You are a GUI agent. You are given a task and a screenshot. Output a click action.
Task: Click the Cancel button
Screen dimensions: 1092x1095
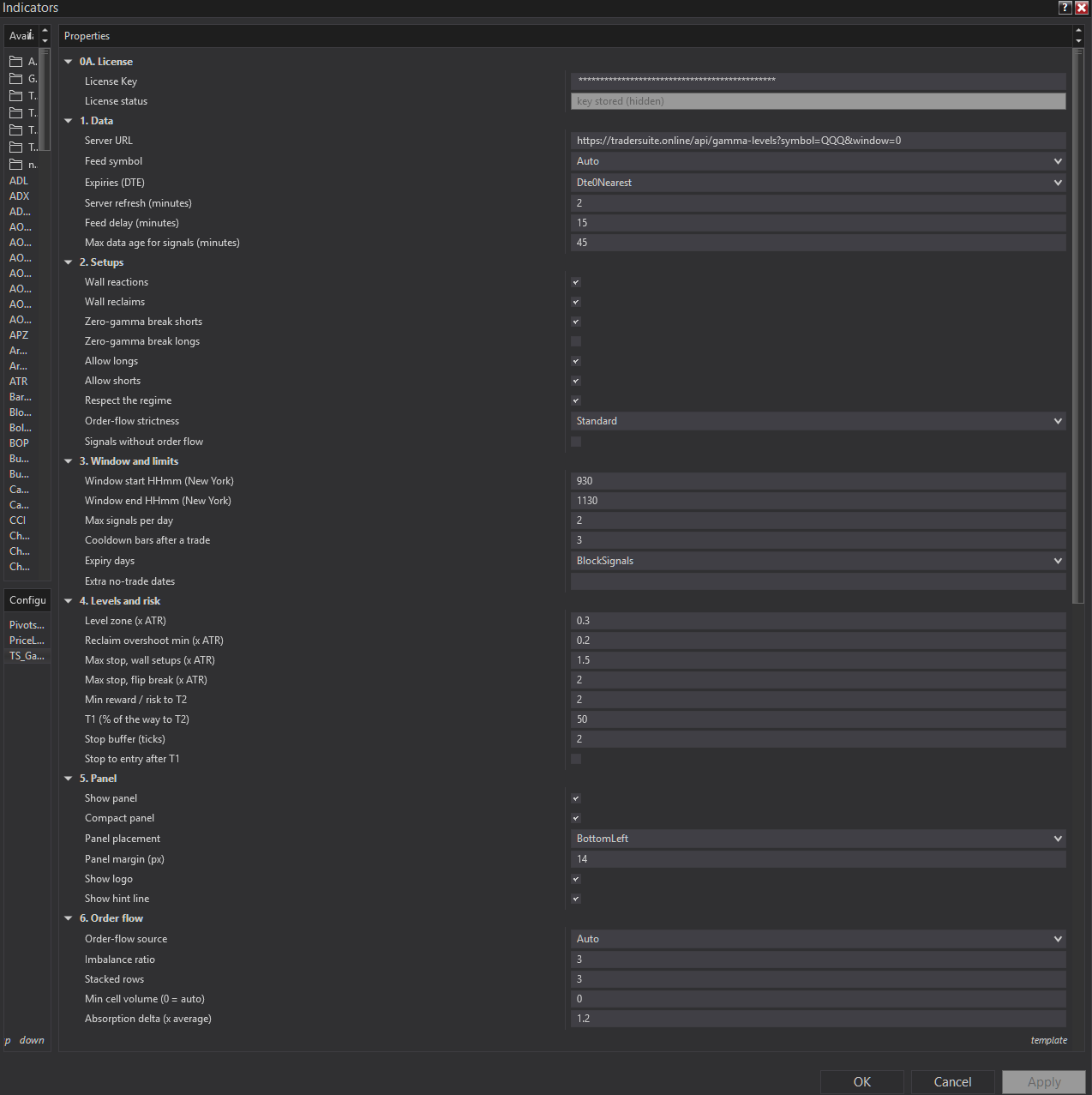click(x=952, y=1082)
